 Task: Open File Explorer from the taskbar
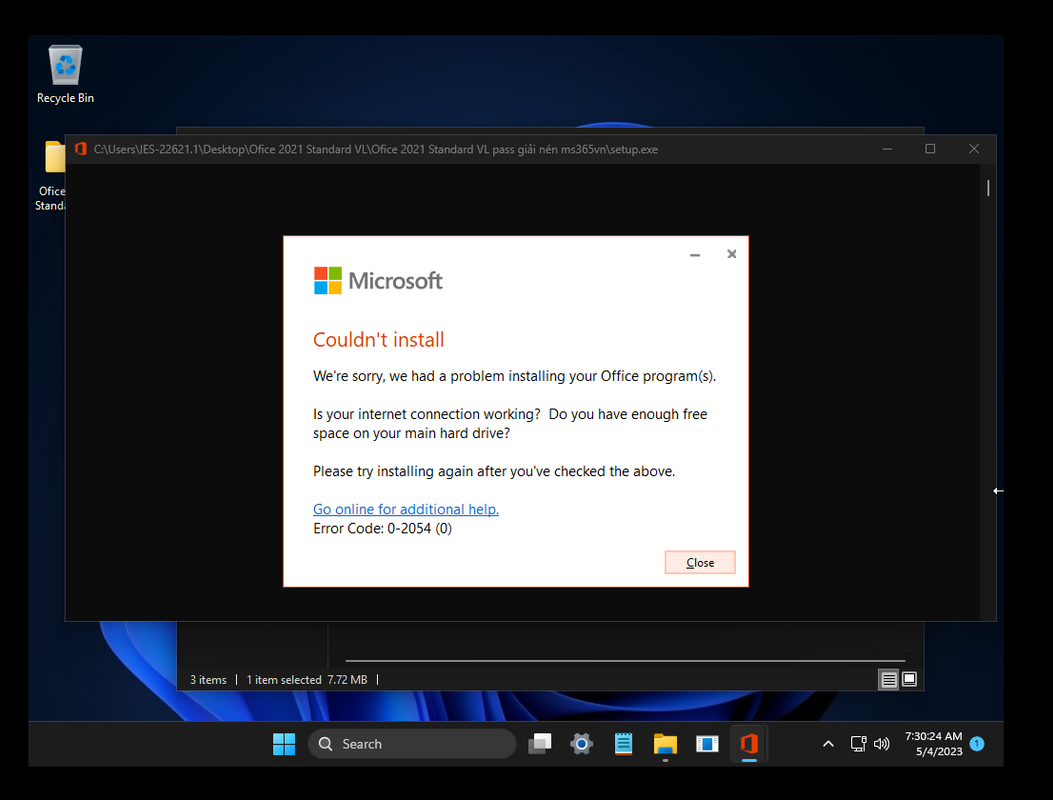(665, 744)
